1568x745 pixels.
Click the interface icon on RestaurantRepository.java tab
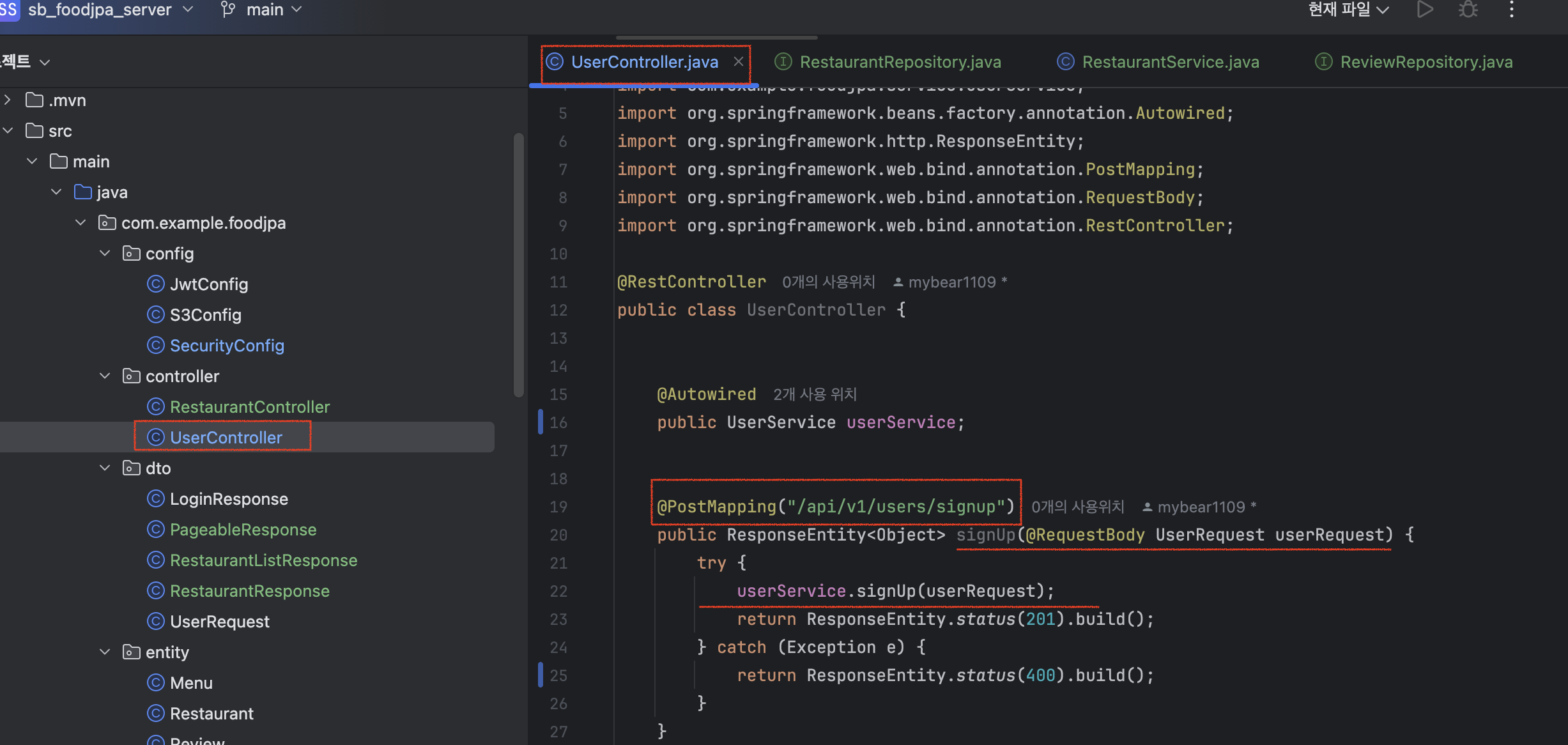[783, 61]
